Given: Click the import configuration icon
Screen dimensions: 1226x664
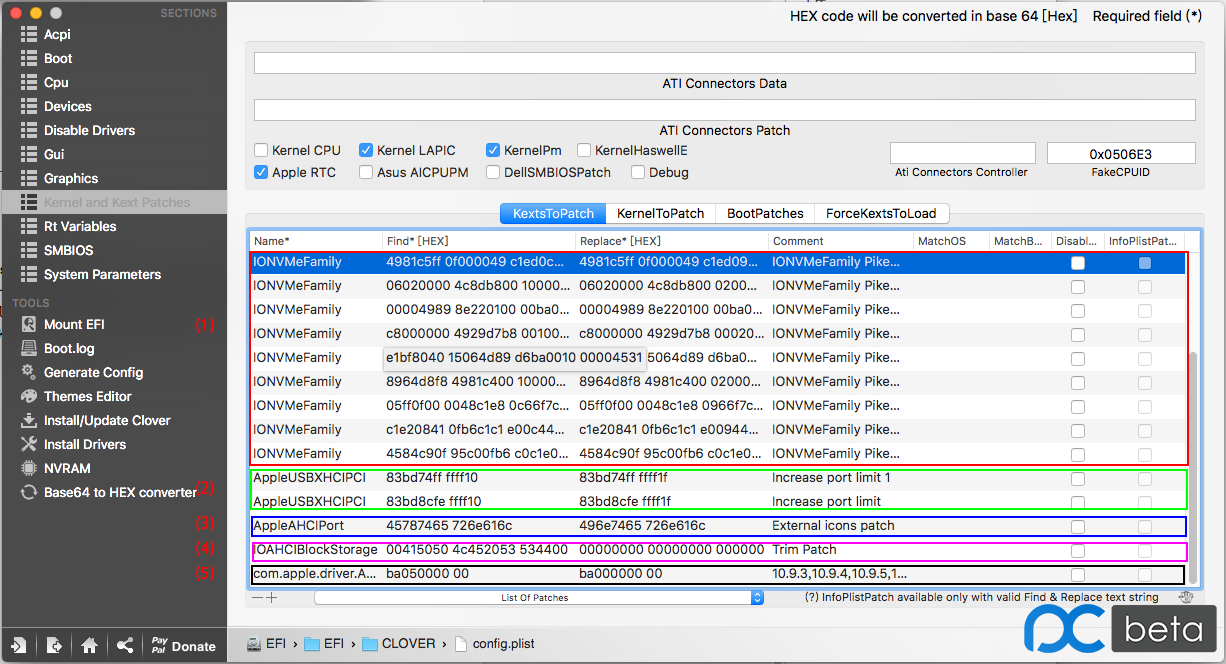Looking at the screenshot, I should click(x=19, y=645).
